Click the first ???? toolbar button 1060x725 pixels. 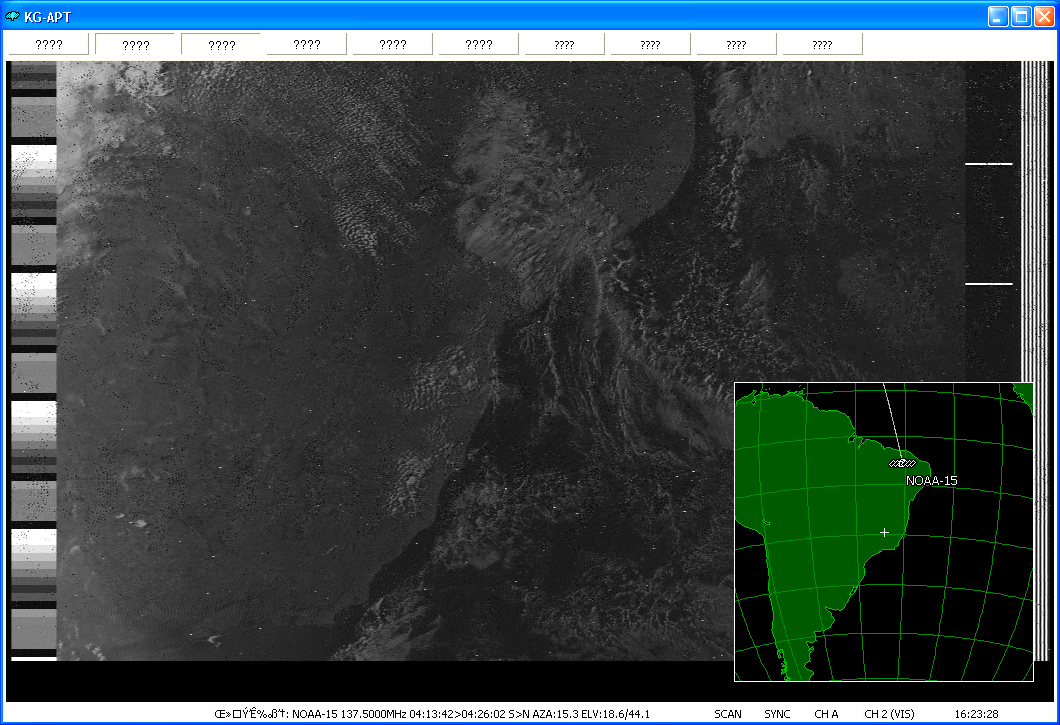pos(49,44)
